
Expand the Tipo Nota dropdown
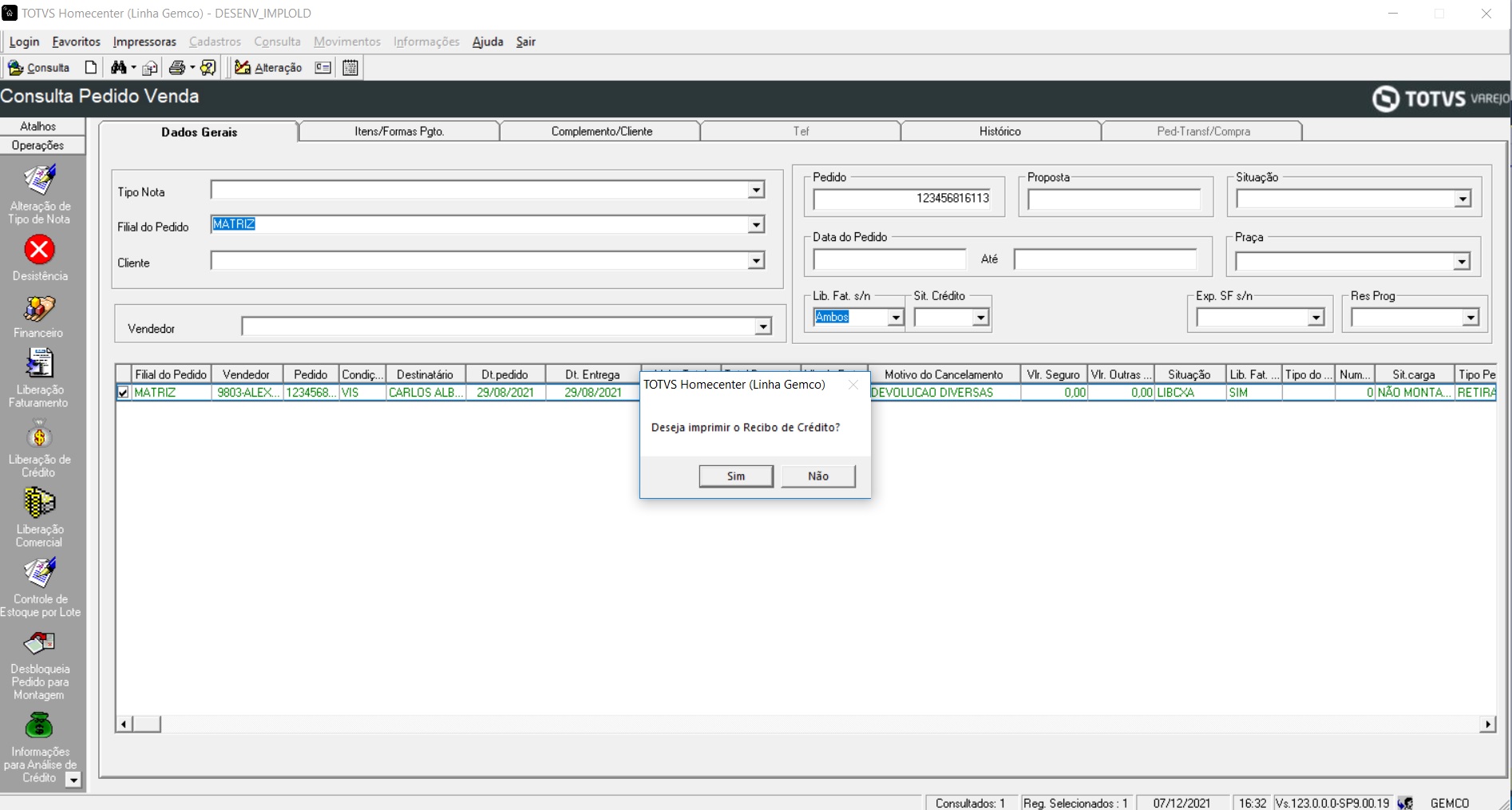coord(756,190)
